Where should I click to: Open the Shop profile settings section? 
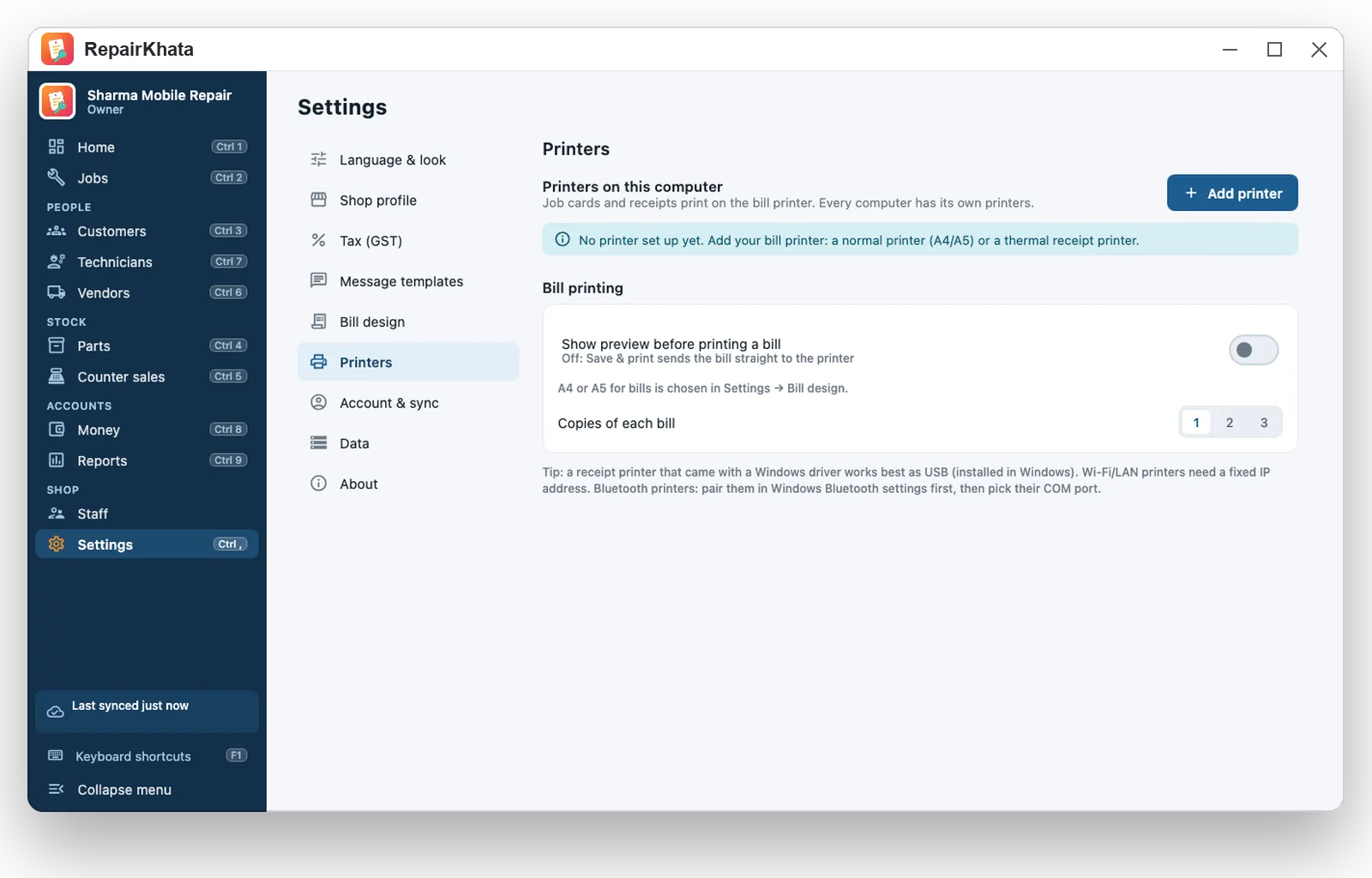(x=408, y=200)
